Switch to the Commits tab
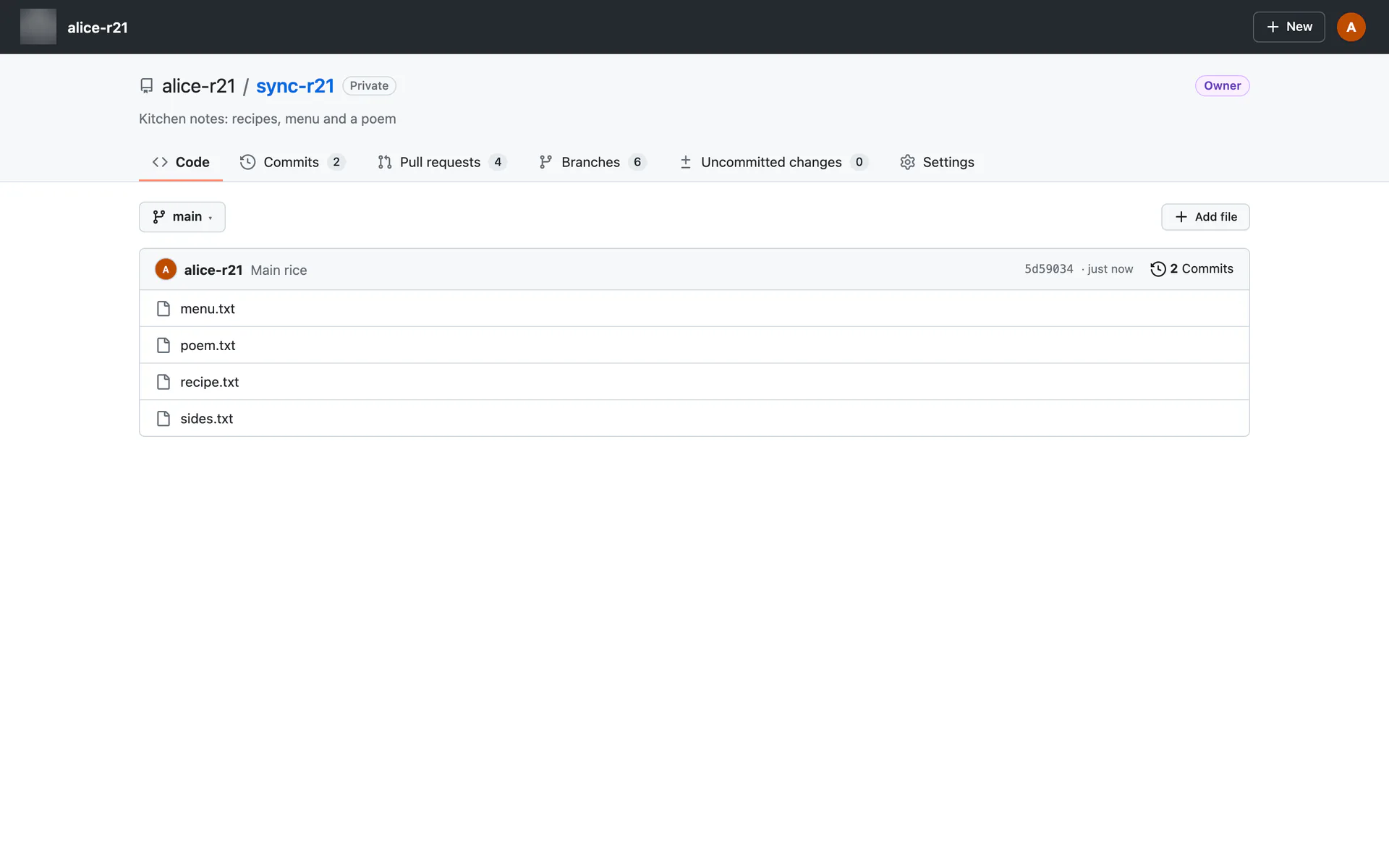This screenshot has height=868, width=1389. click(x=292, y=162)
